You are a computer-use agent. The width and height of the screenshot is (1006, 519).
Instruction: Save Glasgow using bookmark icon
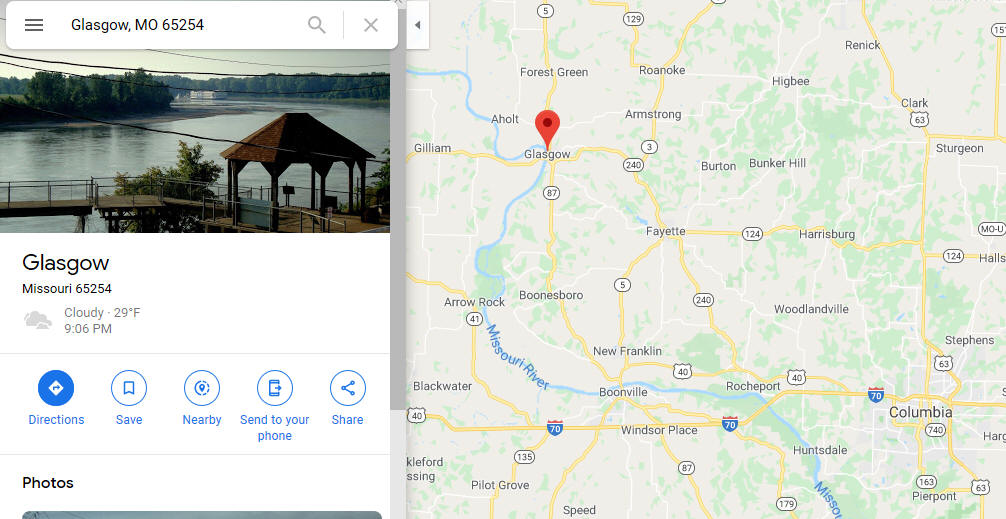tap(129, 388)
